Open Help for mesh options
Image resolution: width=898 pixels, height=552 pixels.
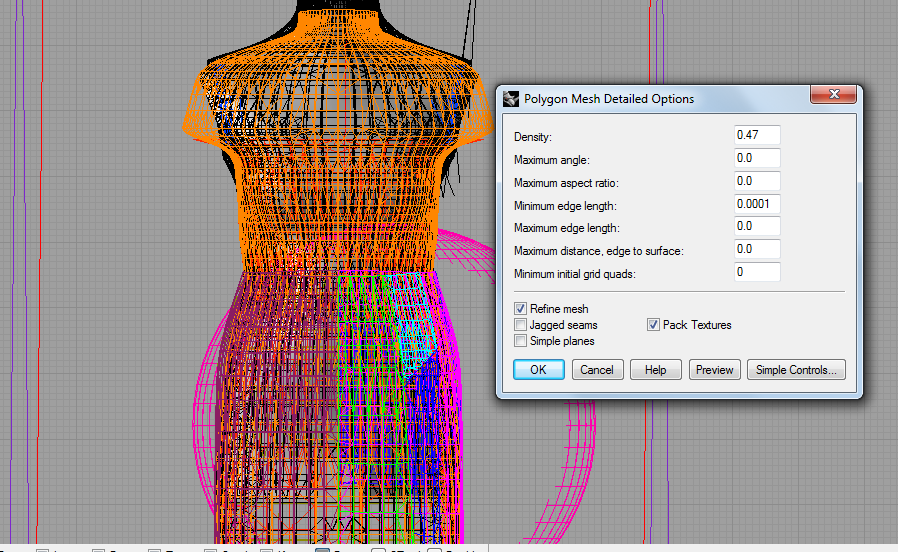click(x=655, y=370)
